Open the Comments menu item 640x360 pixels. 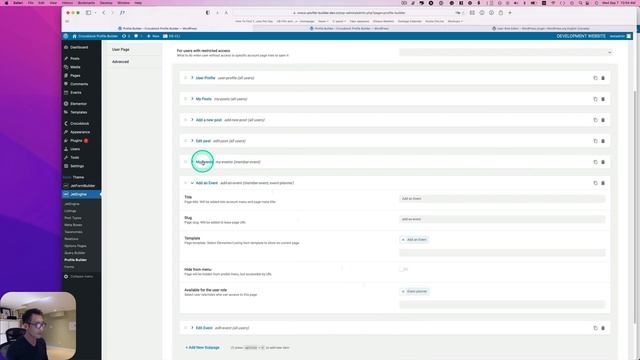[79, 84]
